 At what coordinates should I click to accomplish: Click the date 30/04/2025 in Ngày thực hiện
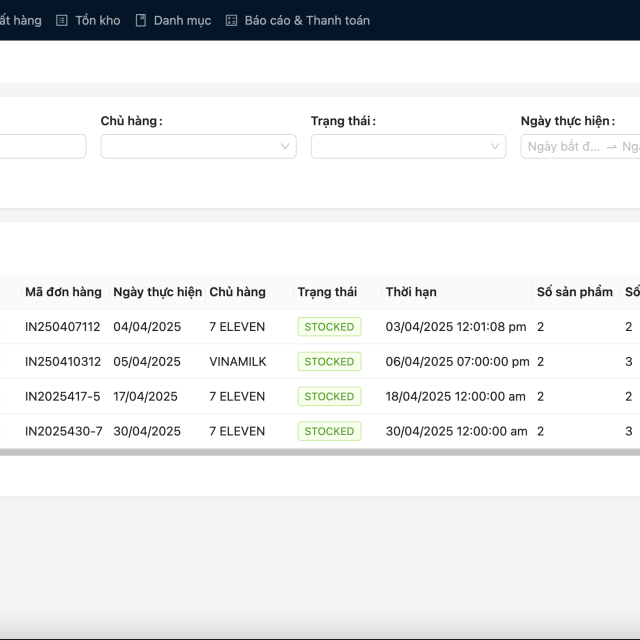coord(147,431)
